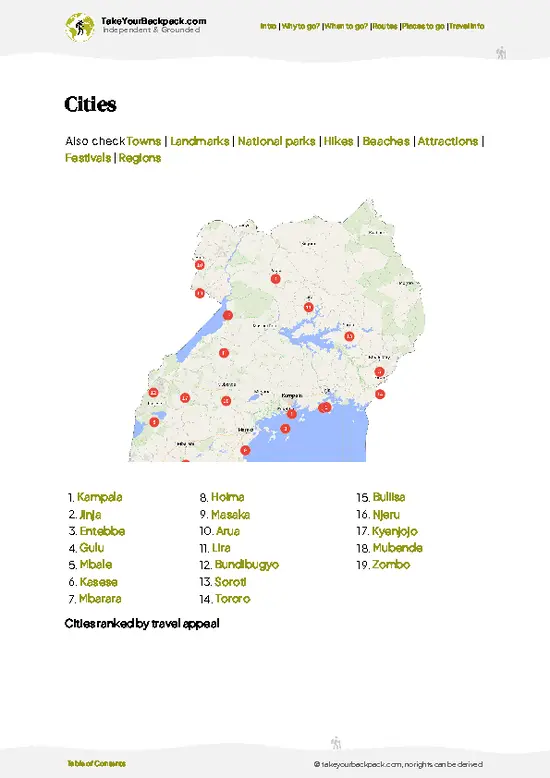Select the Buliisa marker by Lake Albert

click(x=227, y=315)
